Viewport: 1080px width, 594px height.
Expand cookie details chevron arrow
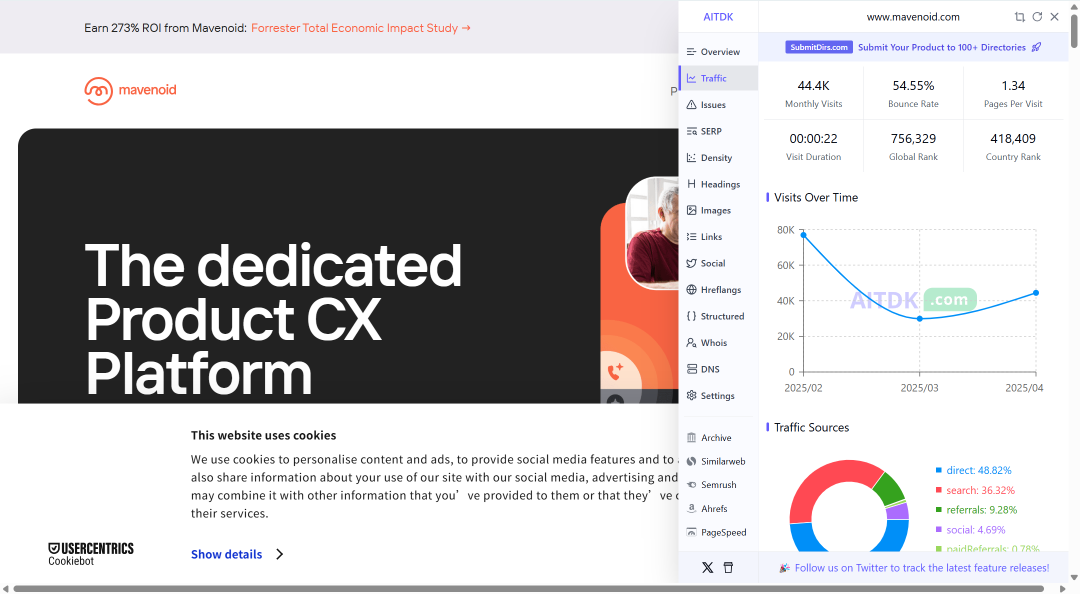[279, 554]
